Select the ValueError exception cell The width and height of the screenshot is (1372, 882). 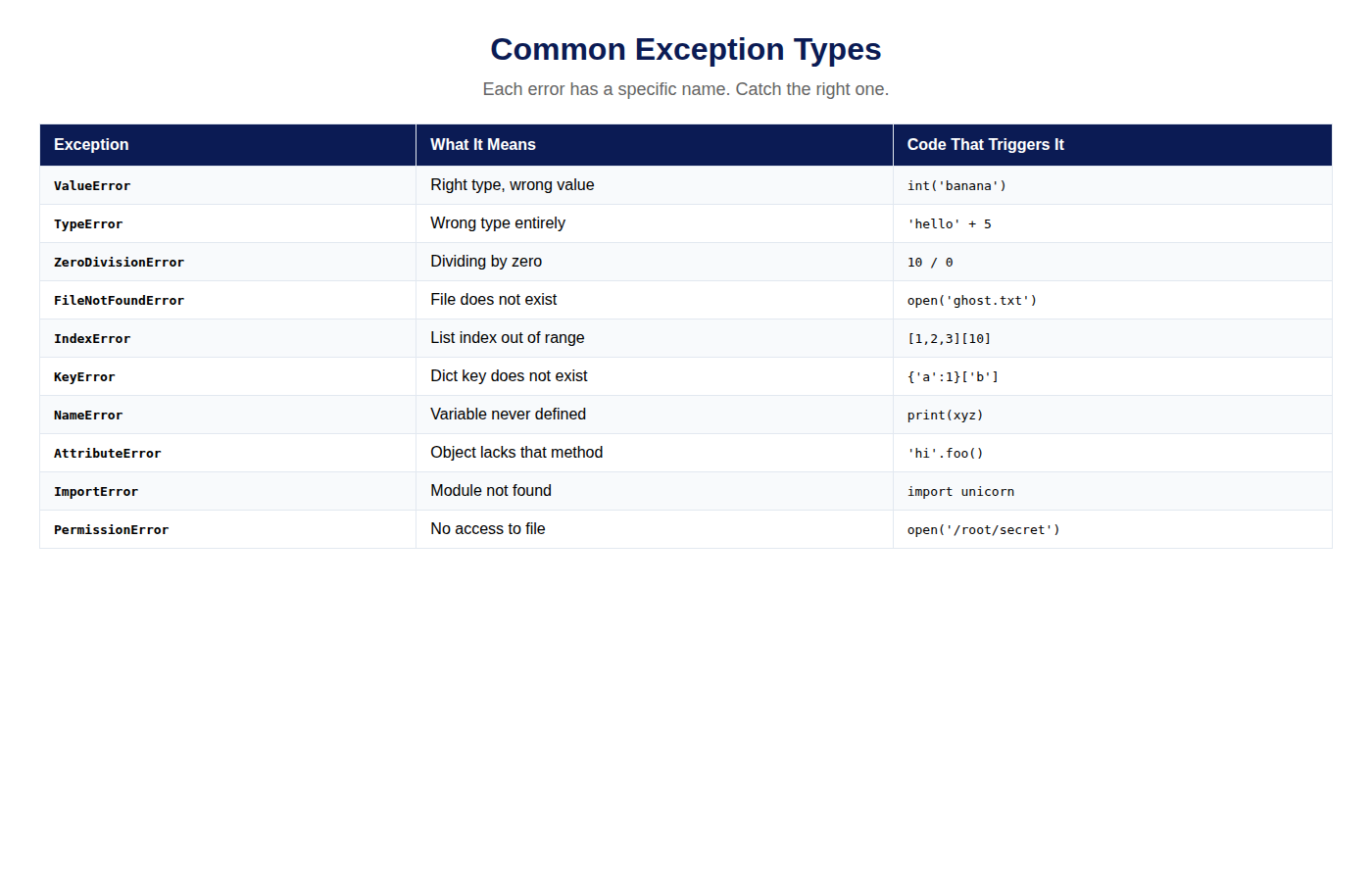click(x=92, y=186)
